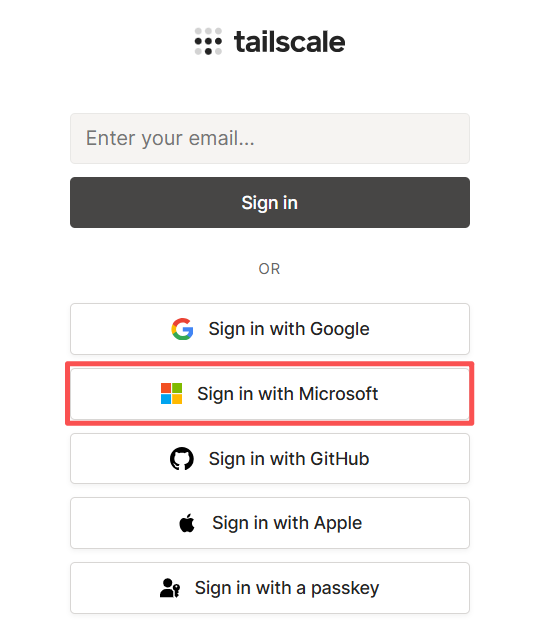Click the Tailscale dotted grid logo
554x640 pixels.
click(x=208, y=41)
